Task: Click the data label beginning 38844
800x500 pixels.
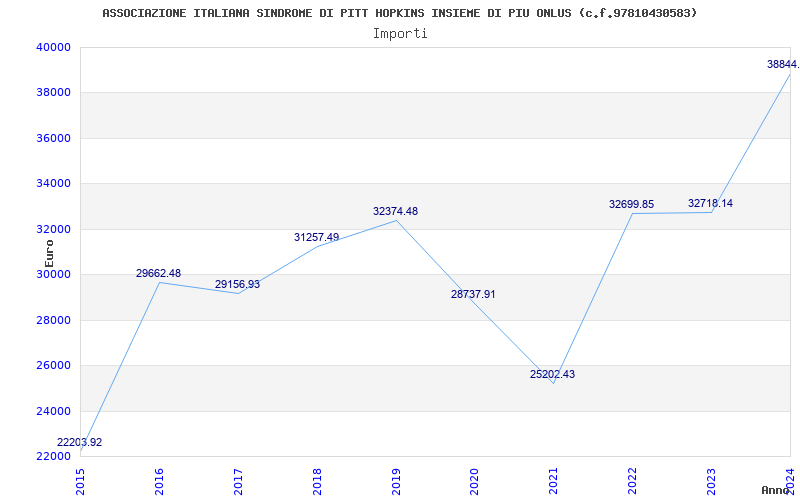Action: (783, 64)
